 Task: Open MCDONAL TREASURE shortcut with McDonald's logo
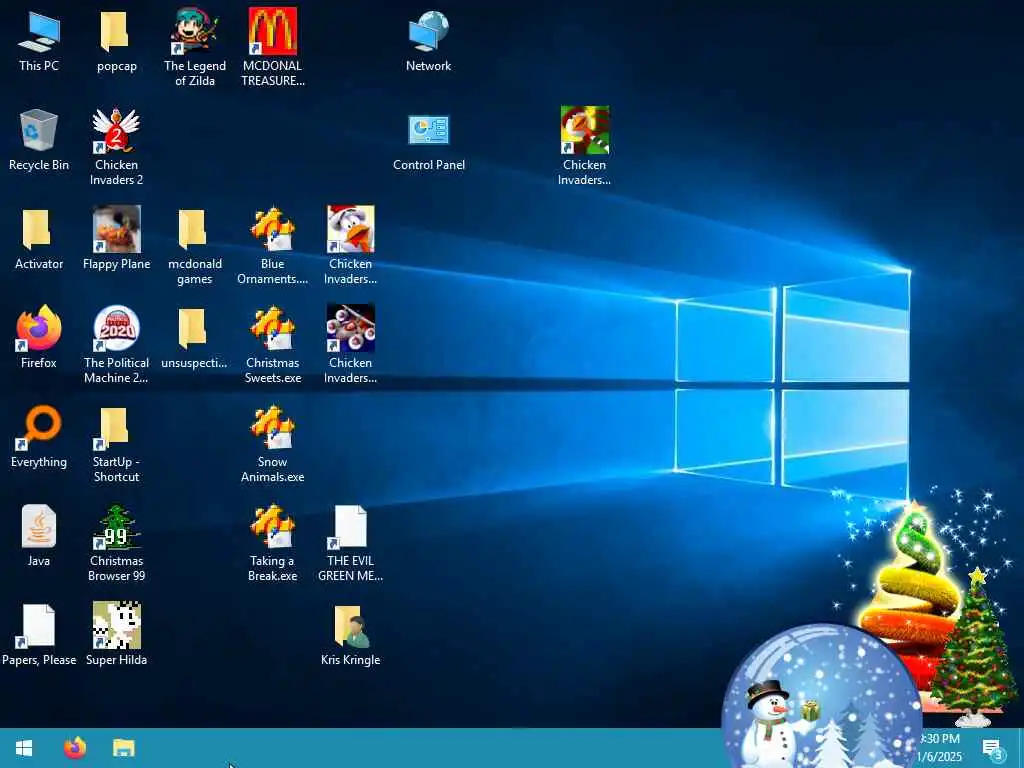(272, 47)
